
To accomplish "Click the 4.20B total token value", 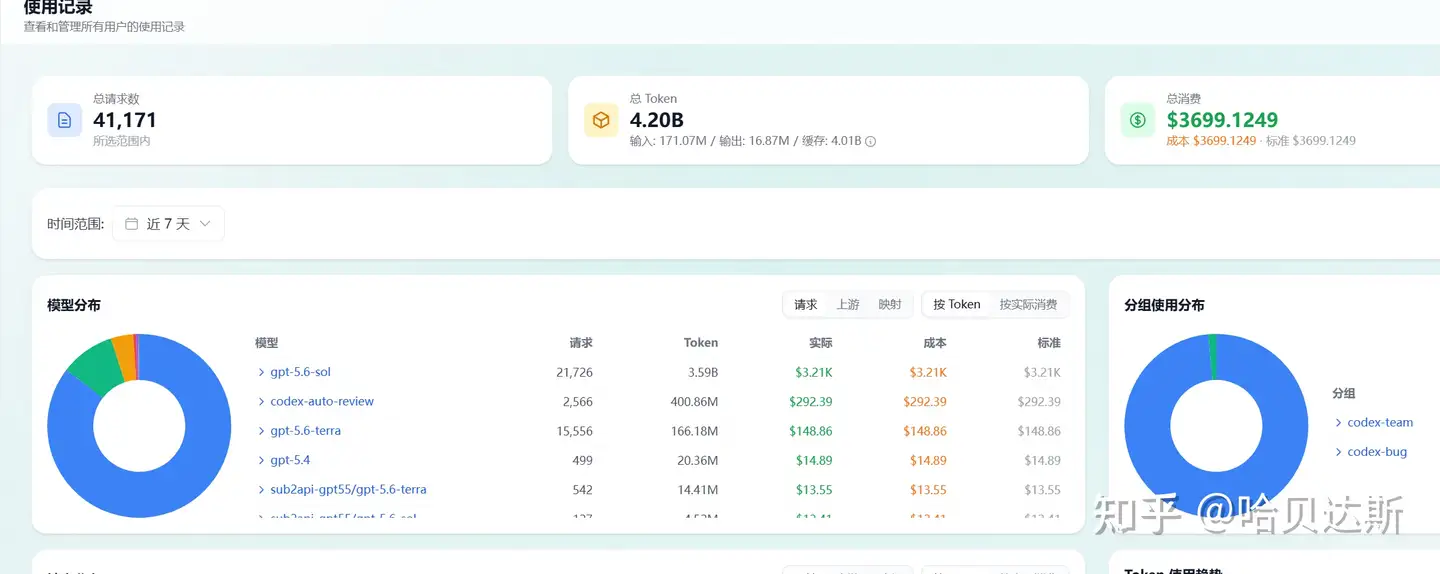I will (657, 120).
